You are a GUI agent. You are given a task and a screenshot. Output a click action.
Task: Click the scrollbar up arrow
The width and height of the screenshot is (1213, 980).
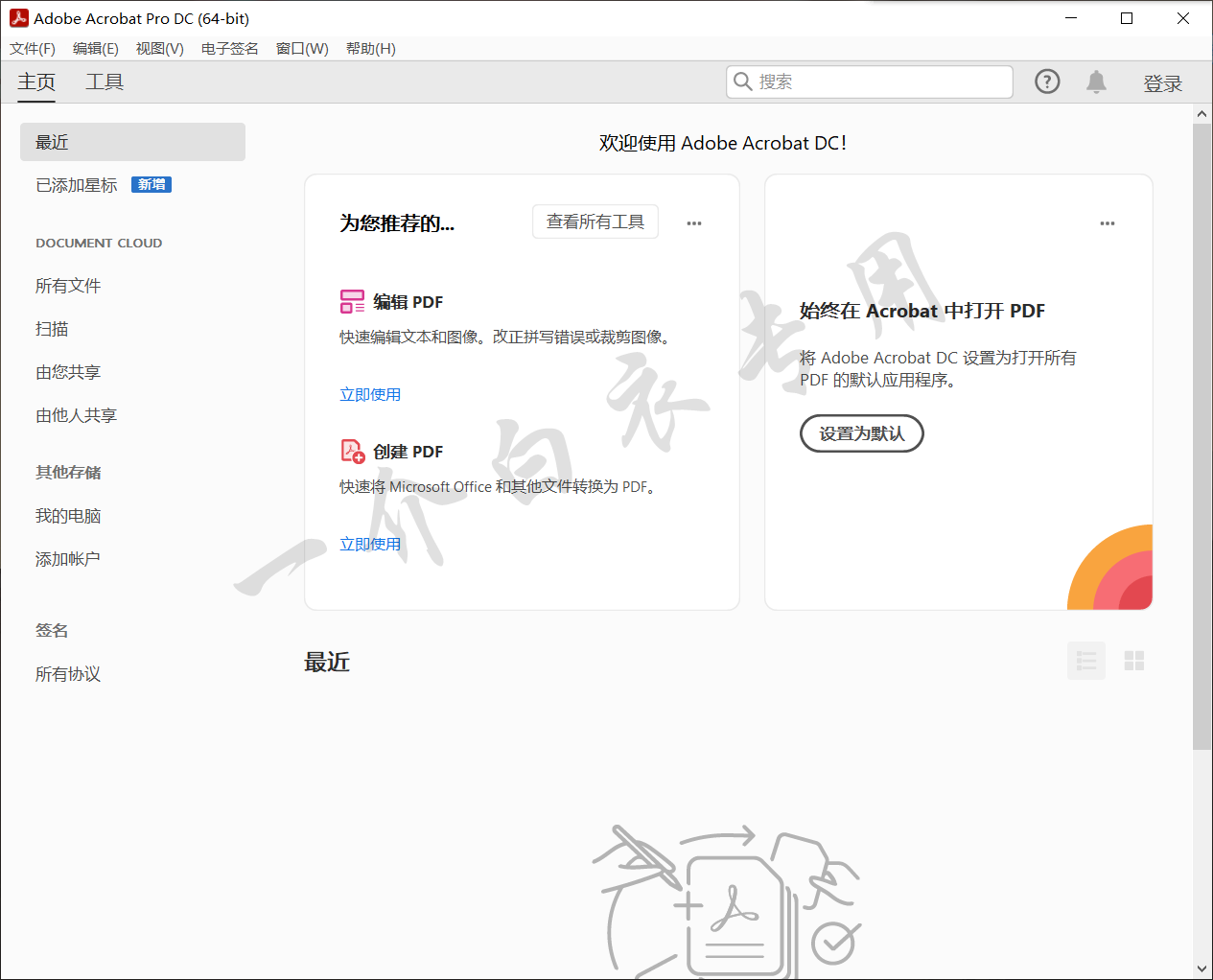1202,114
